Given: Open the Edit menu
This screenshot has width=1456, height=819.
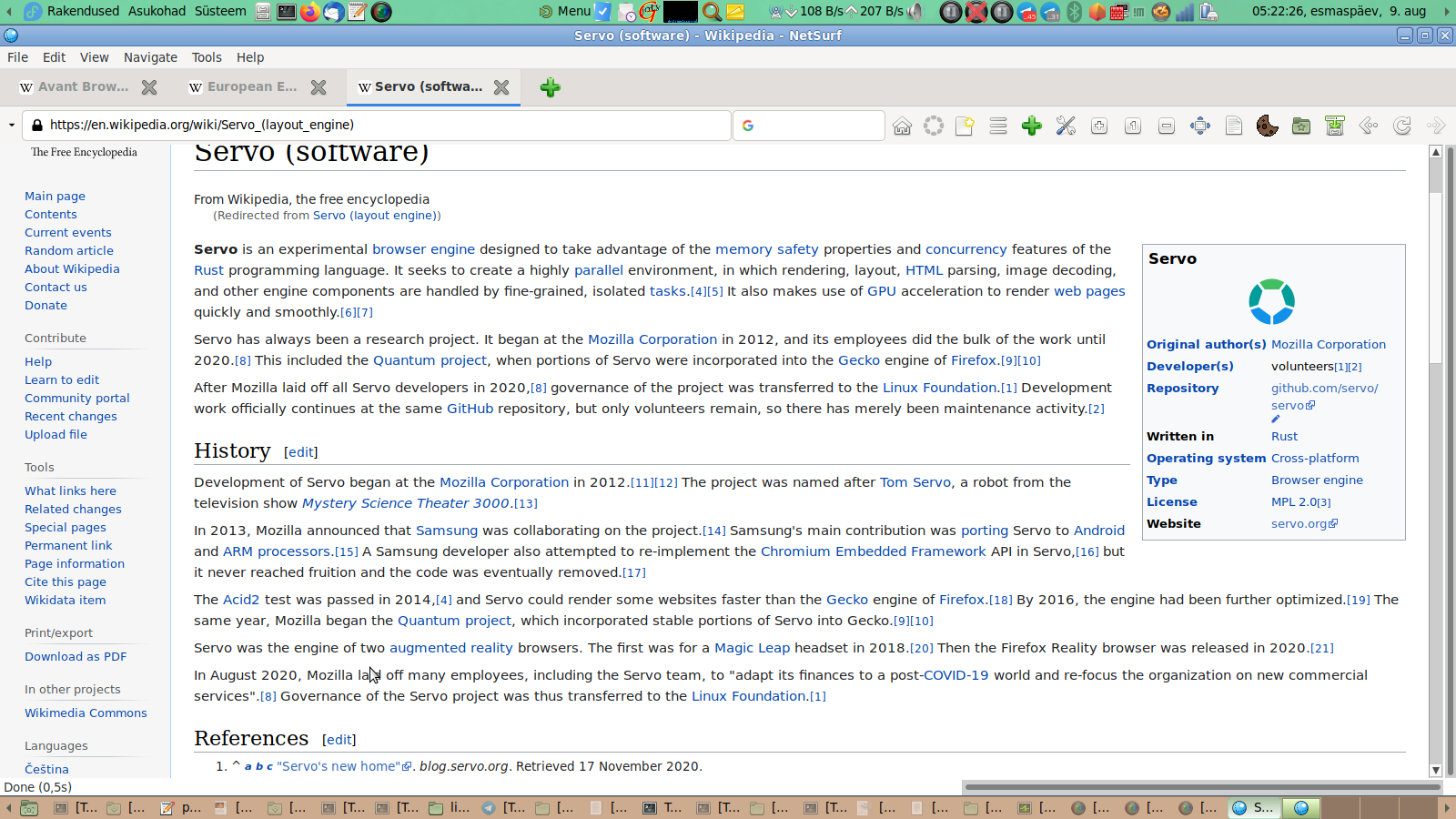Looking at the screenshot, I should pyautogui.click(x=55, y=57).
